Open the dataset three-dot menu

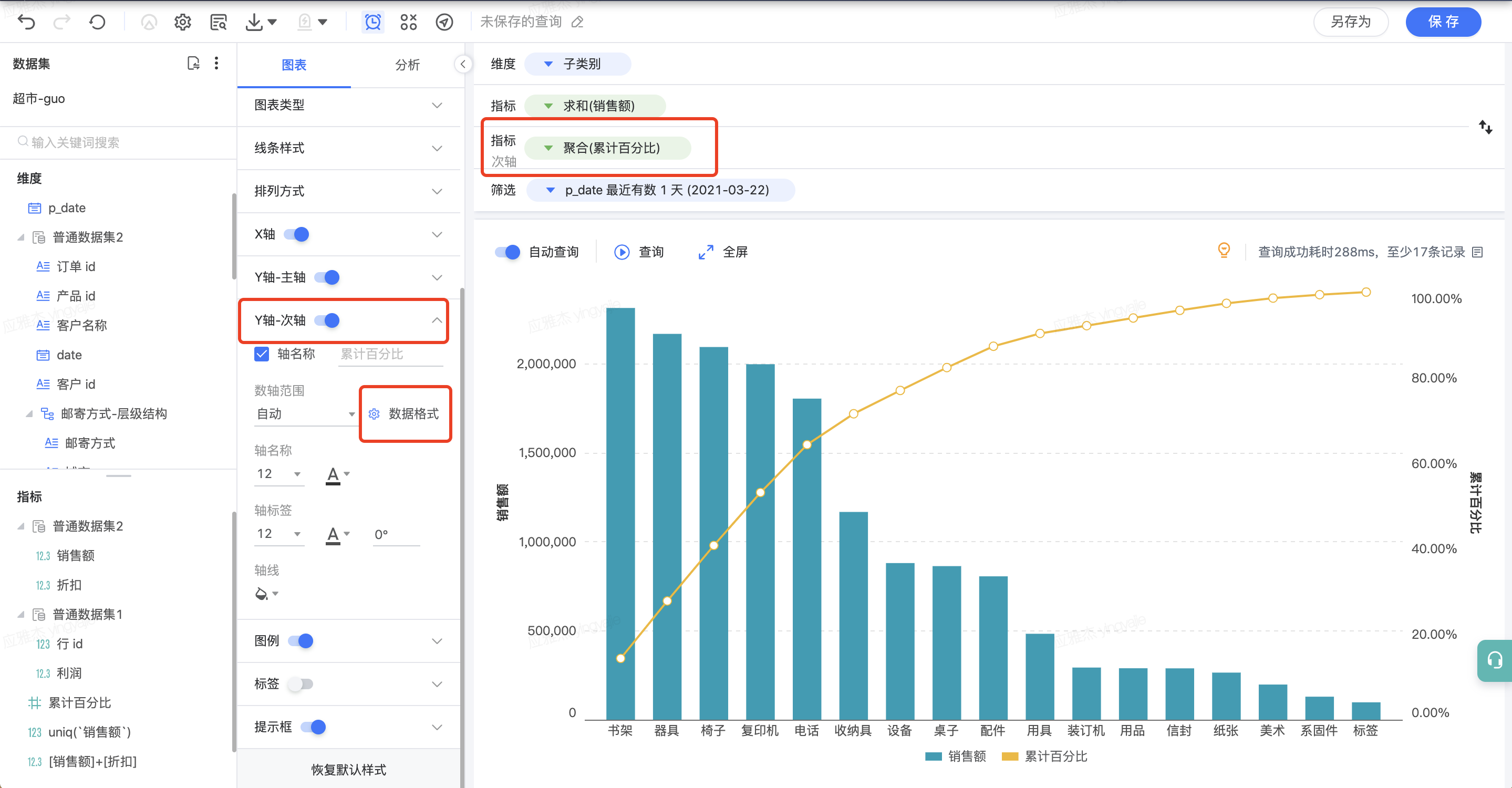pos(216,63)
